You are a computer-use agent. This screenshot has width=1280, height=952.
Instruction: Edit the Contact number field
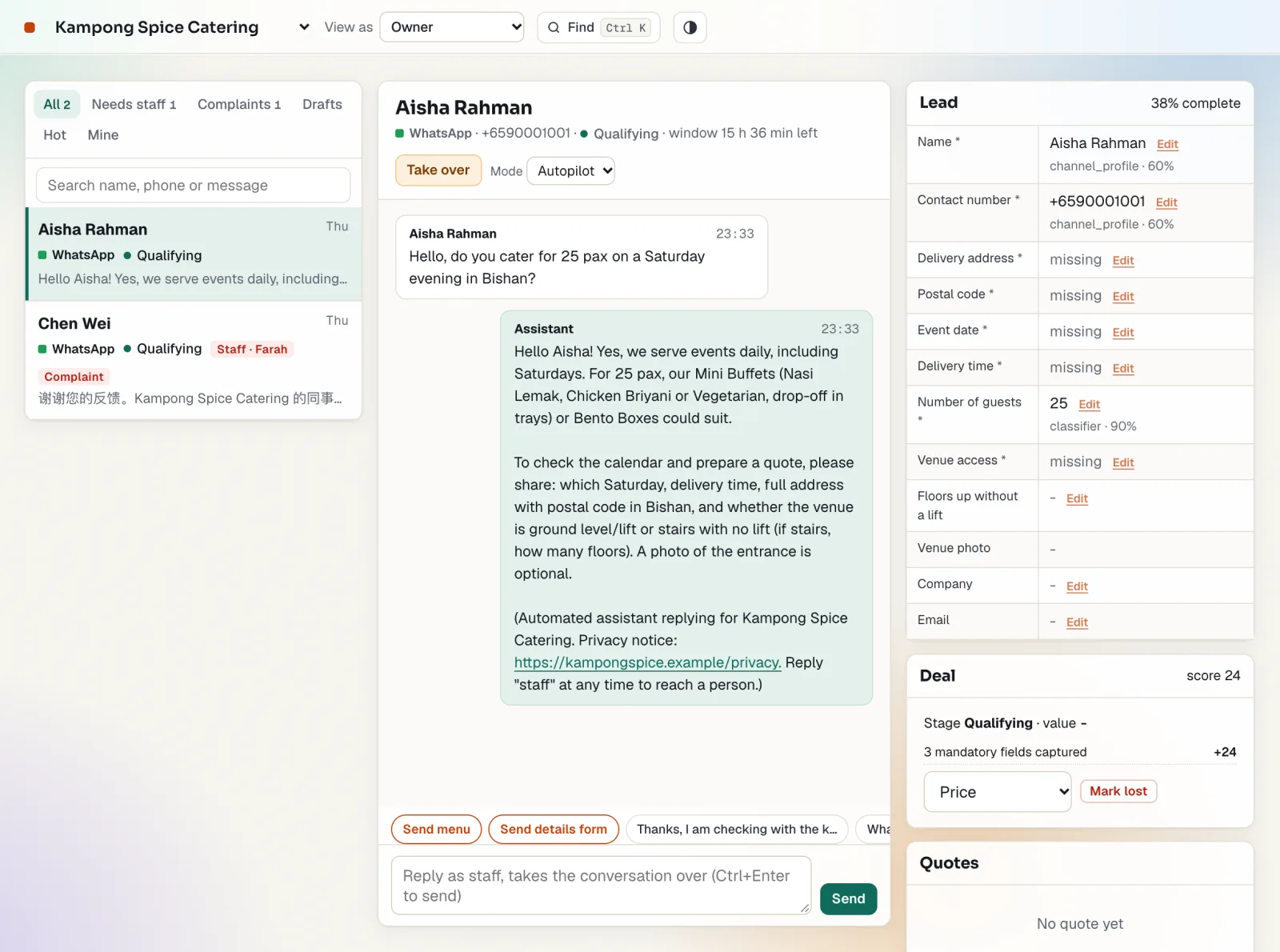point(1166,202)
